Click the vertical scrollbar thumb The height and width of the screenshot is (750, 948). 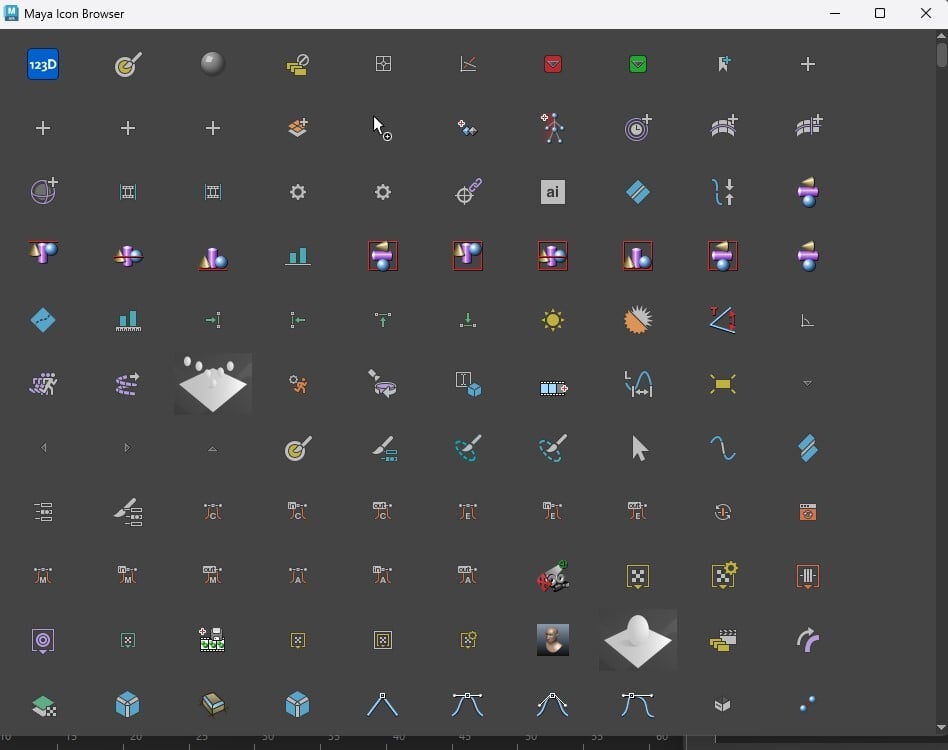[x=941, y=54]
